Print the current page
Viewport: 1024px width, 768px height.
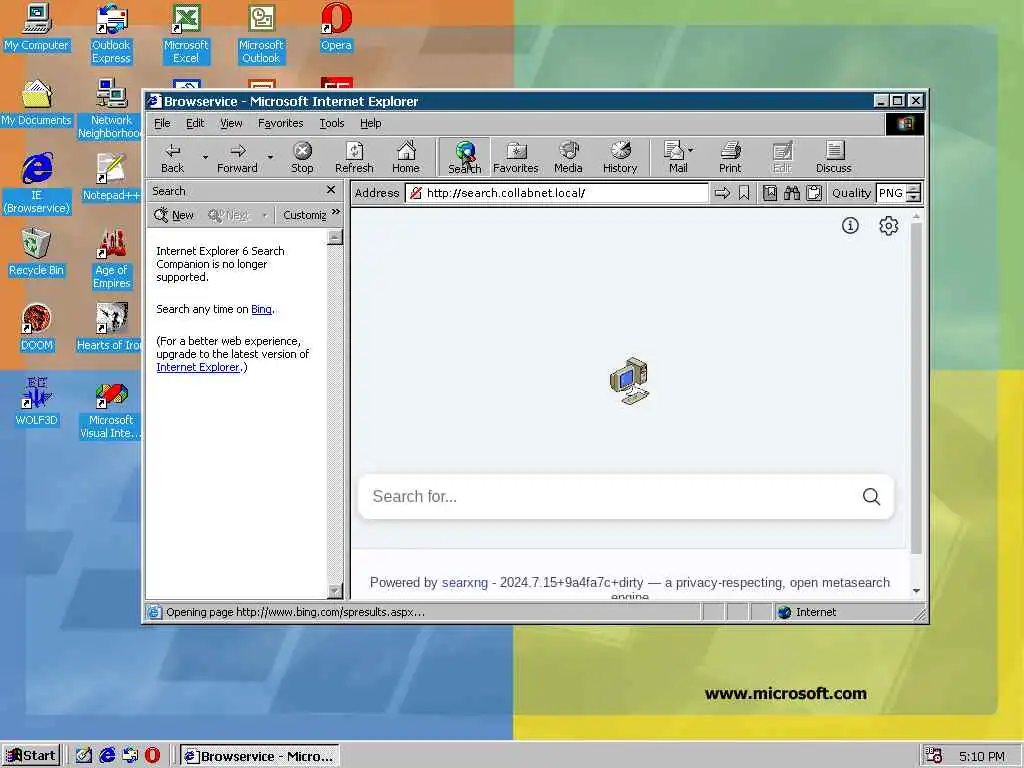pos(730,157)
